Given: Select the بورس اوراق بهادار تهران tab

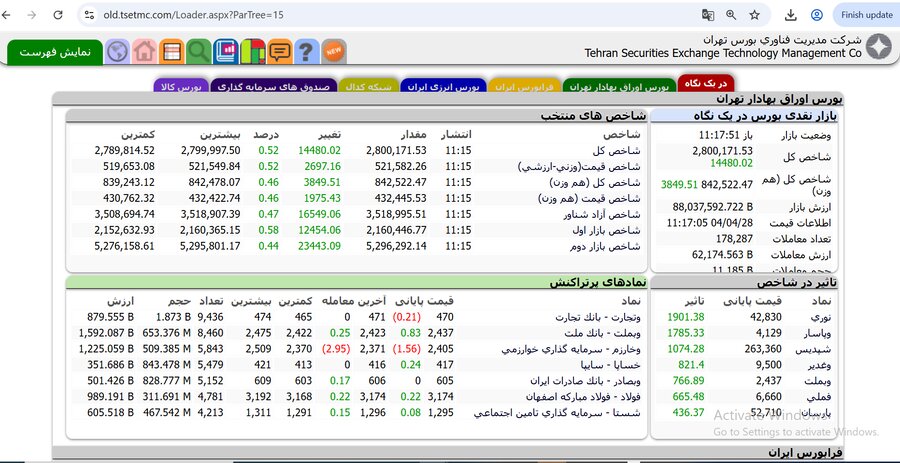Looking at the screenshot, I should pyautogui.click(x=619, y=86).
